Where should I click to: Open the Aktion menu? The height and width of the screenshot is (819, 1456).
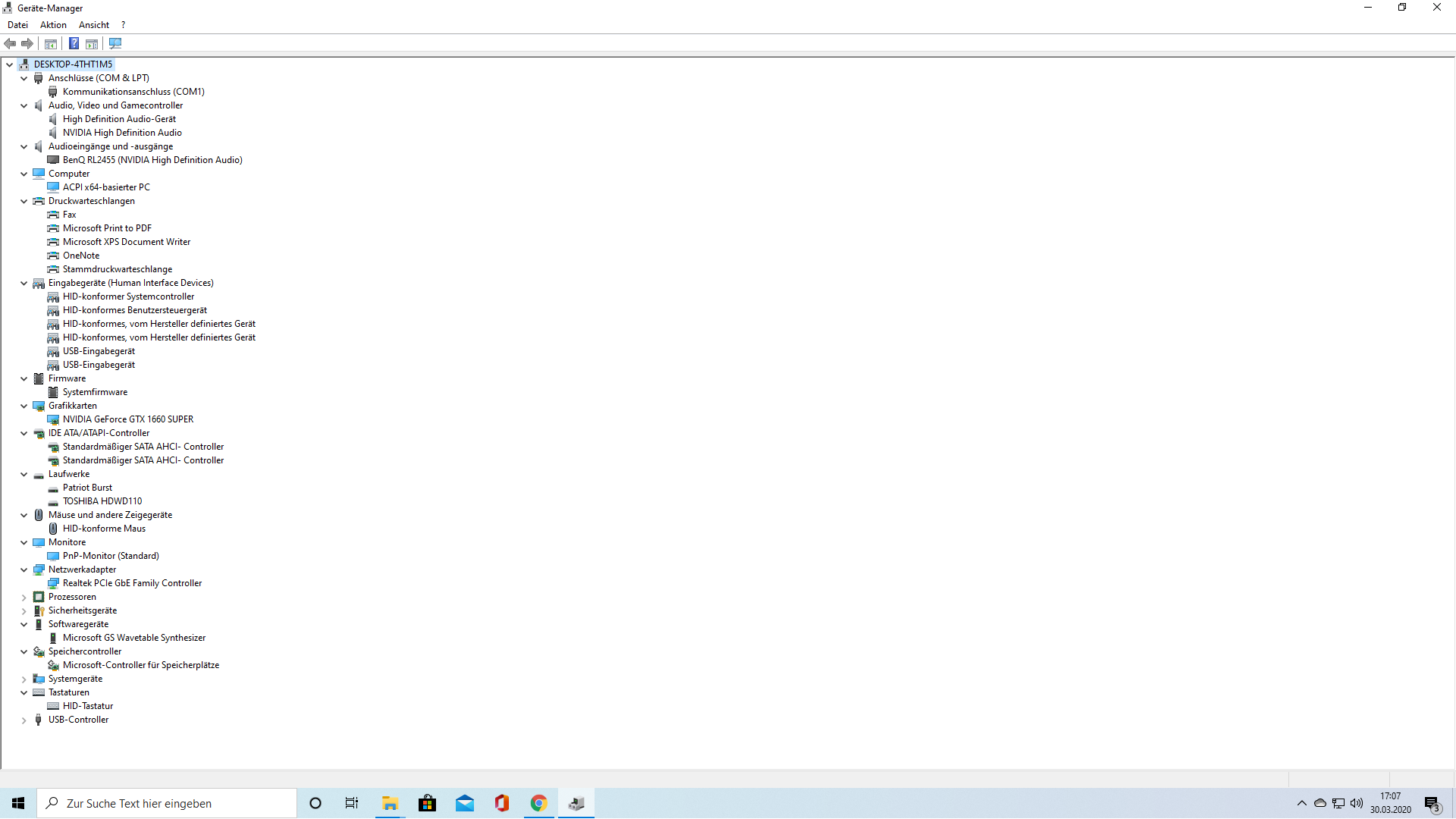(53, 25)
